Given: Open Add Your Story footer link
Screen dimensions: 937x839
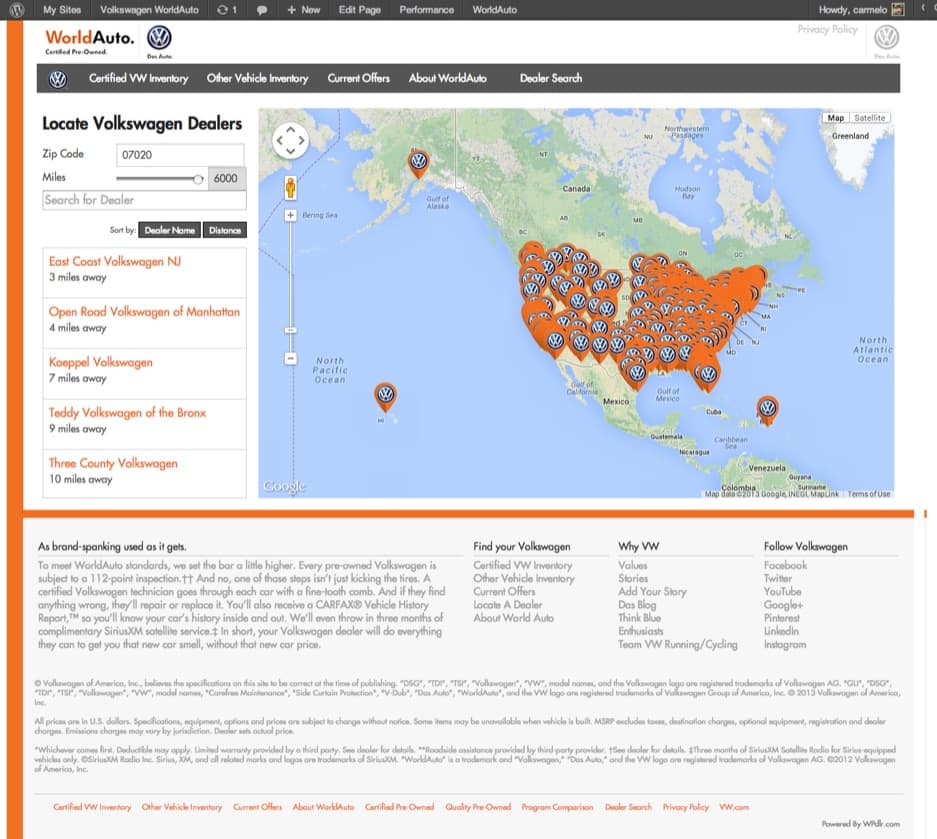Looking at the screenshot, I should point(652,592).
